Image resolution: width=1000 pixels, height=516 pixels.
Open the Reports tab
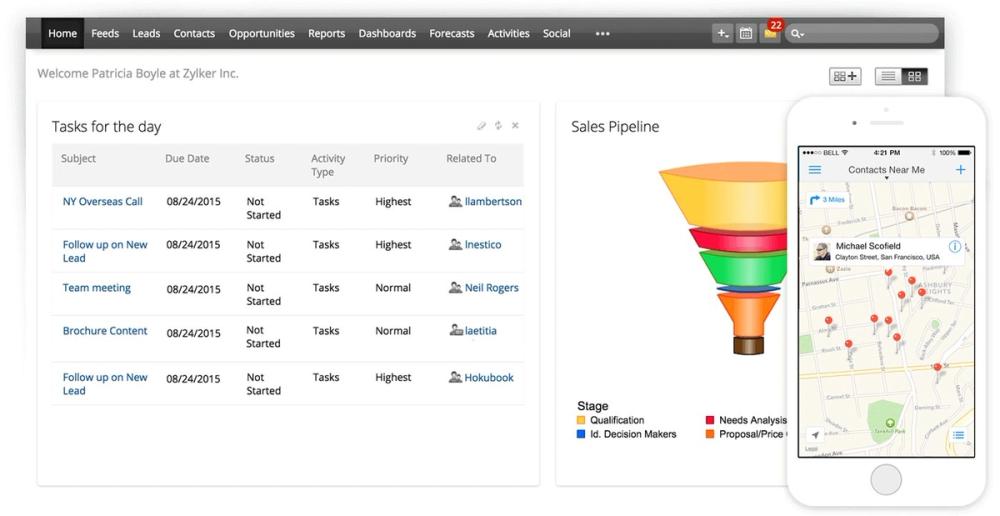click(x=327, y=33)
